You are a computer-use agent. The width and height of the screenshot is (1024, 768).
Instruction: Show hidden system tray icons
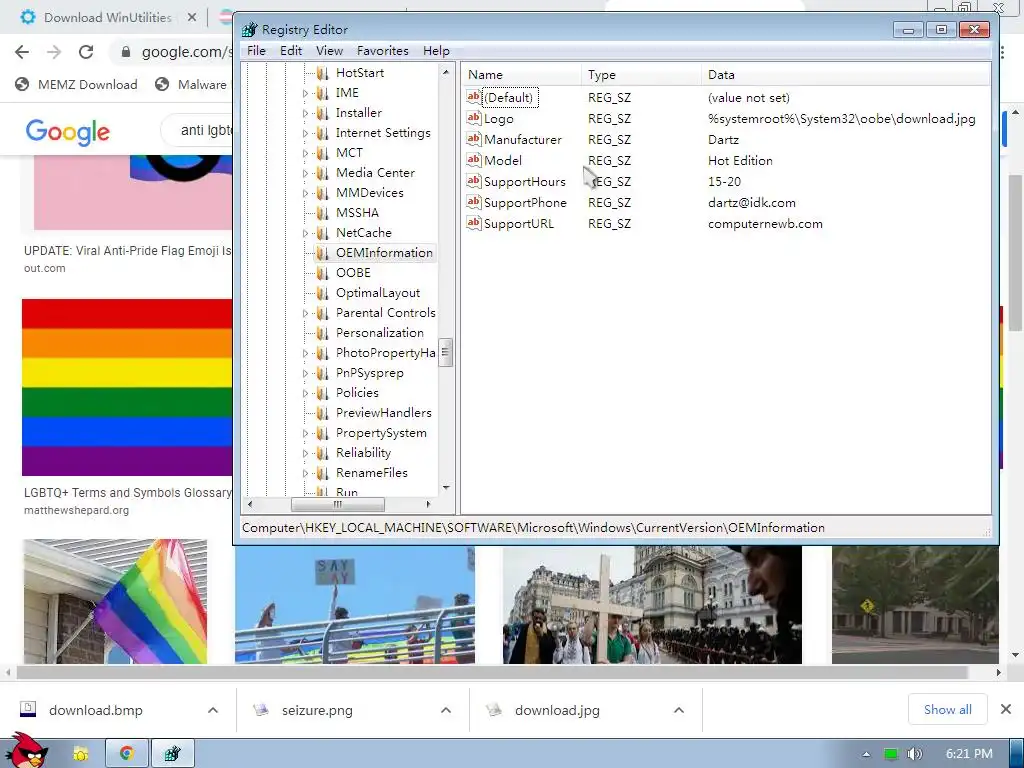point(867,754)
